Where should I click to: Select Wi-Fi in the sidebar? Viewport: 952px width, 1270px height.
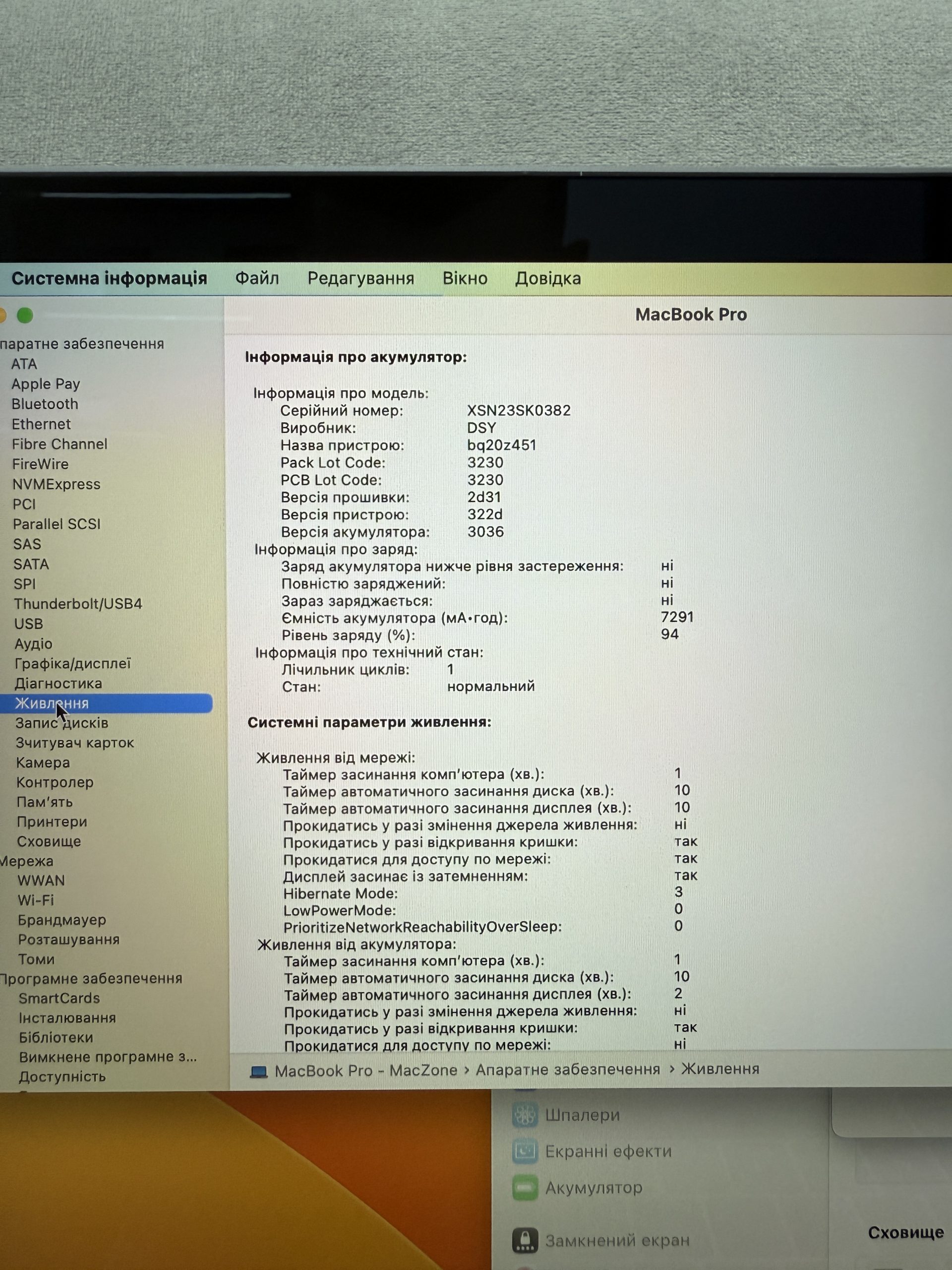[36, 900]
